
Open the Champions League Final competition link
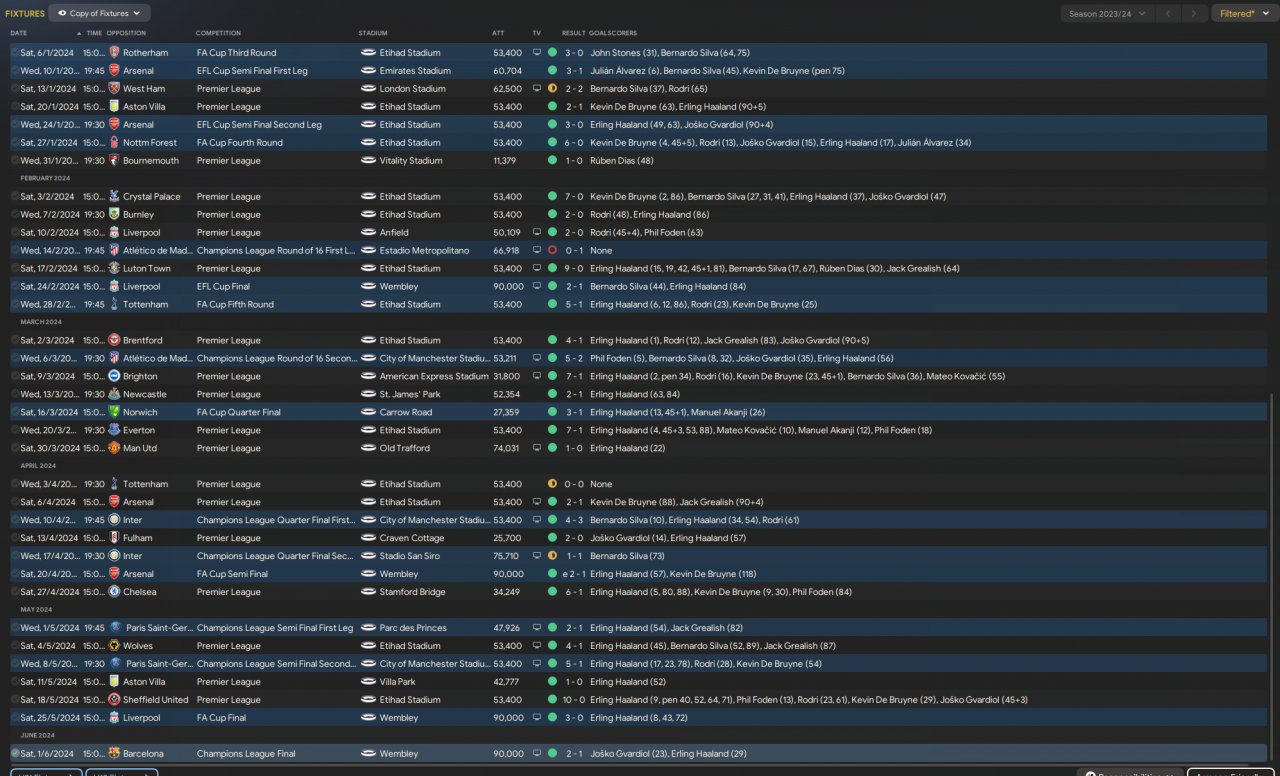coord(247,755)
